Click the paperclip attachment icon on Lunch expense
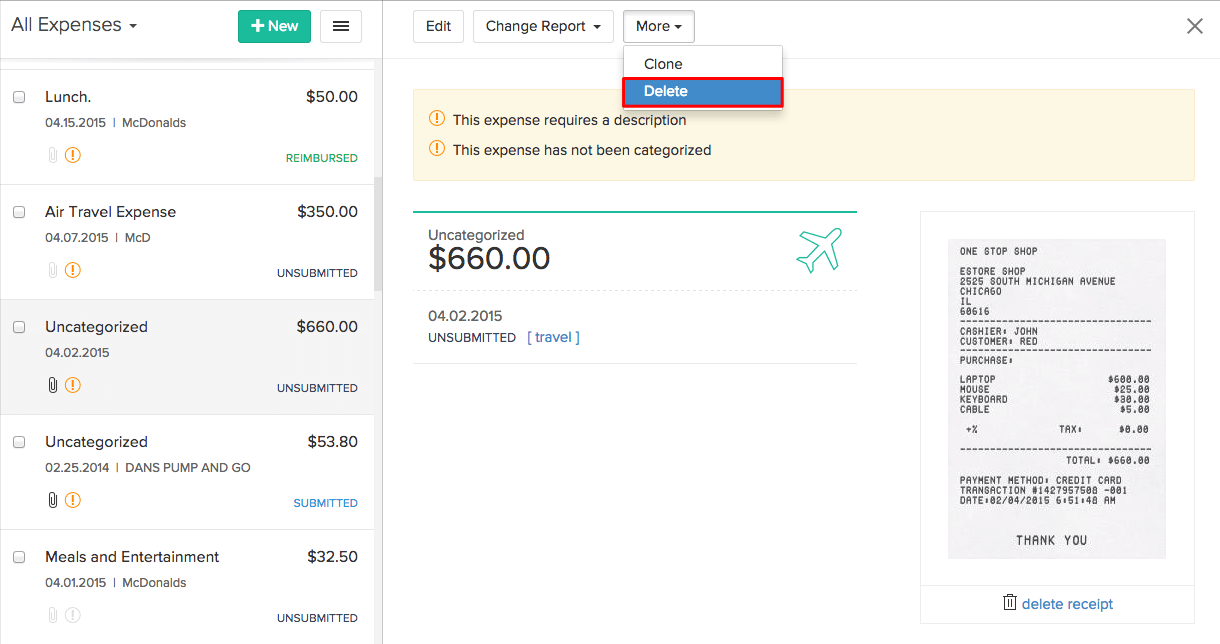This screenshot has width=1220, height=644. (52, 155)
